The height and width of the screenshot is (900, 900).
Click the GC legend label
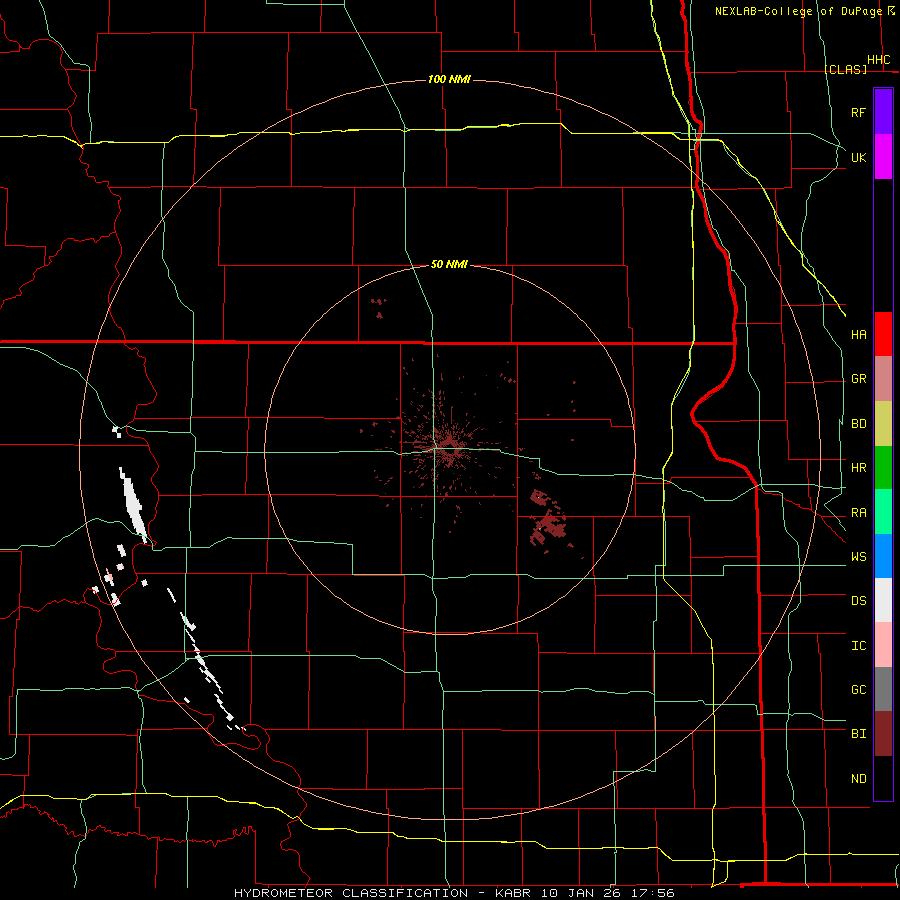click(858, 690)
